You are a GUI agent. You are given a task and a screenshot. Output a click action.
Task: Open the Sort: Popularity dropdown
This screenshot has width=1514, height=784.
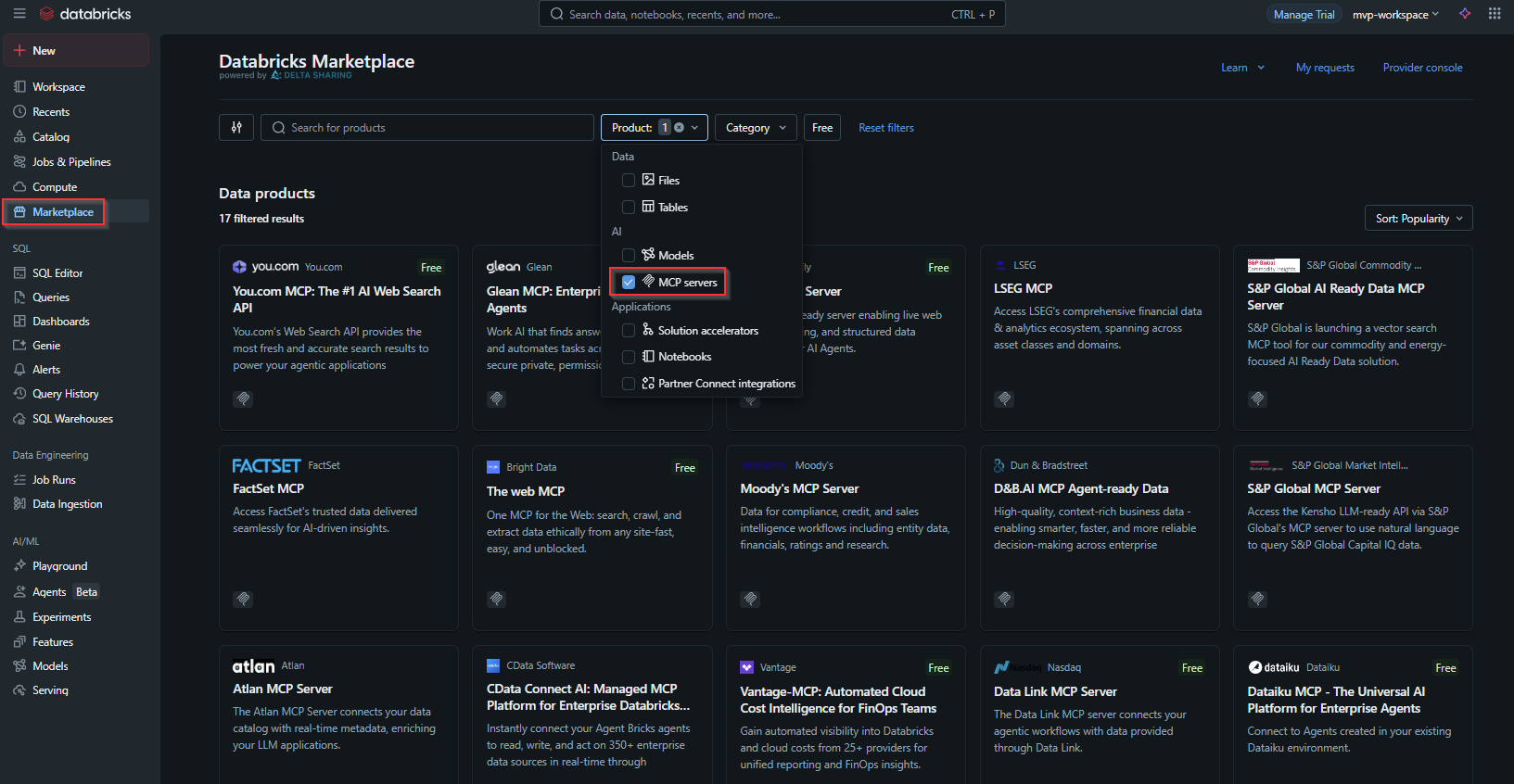1418,219
